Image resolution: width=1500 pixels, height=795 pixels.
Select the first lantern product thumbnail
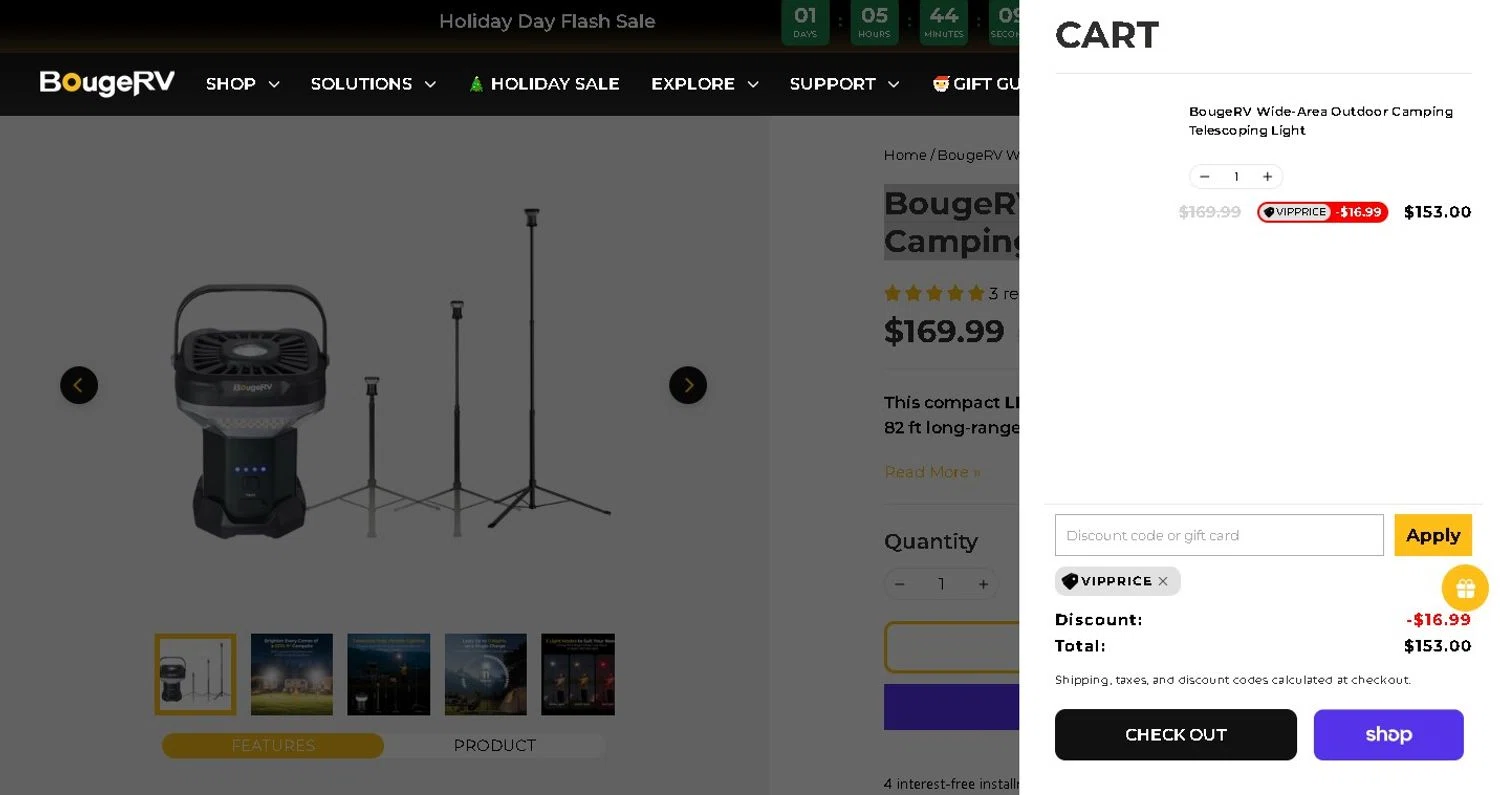point(195,674)
